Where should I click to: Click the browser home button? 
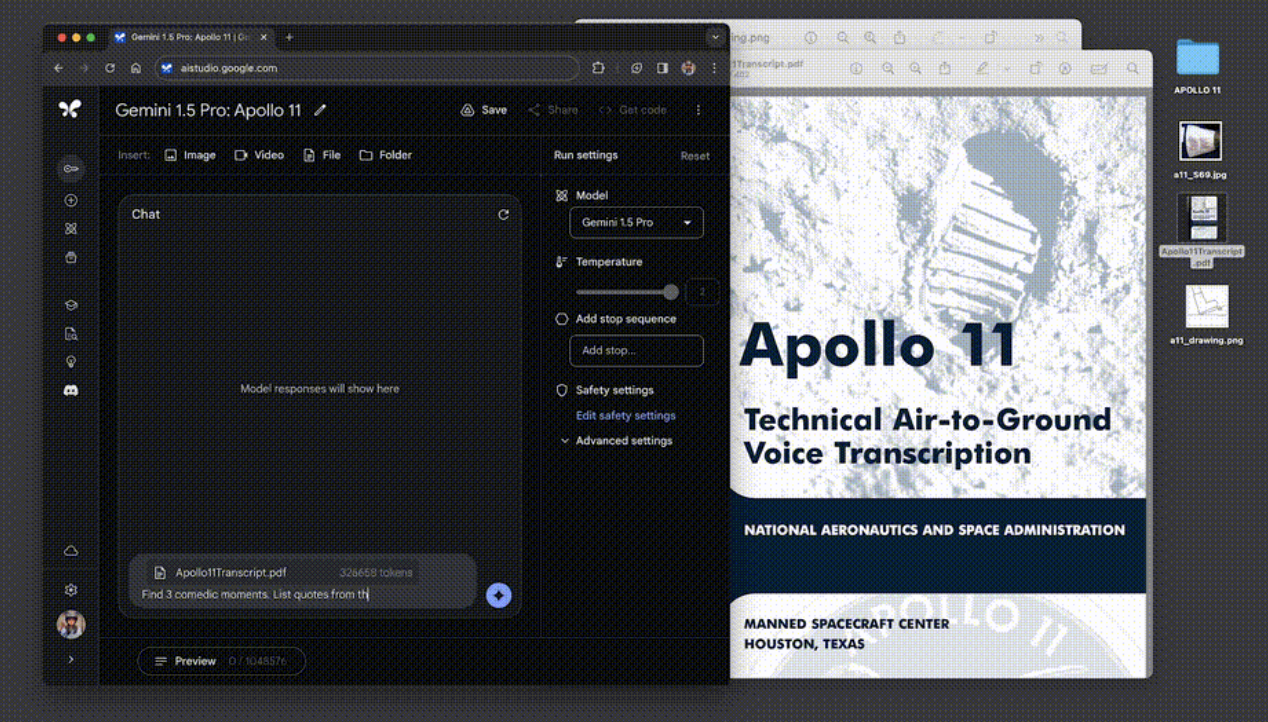pos(136,68)
